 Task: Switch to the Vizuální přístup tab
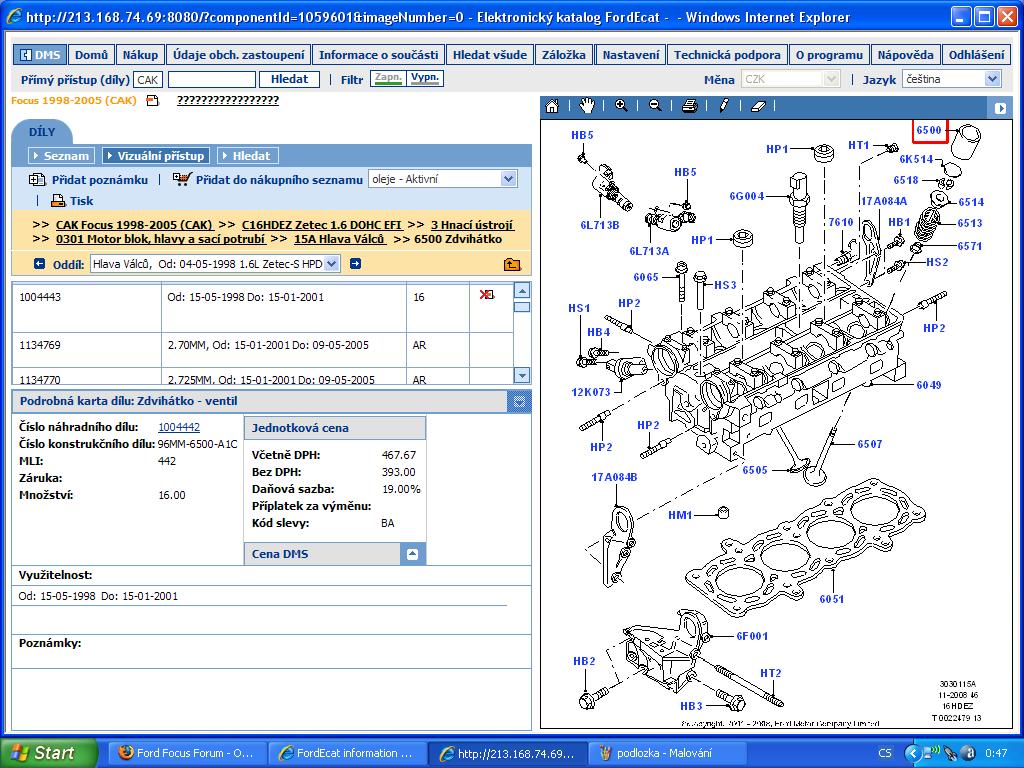[x=156, y=156]
